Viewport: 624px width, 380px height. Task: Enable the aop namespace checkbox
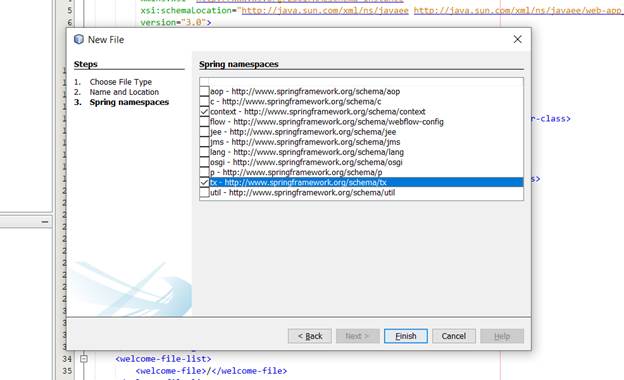coord(204,91)
